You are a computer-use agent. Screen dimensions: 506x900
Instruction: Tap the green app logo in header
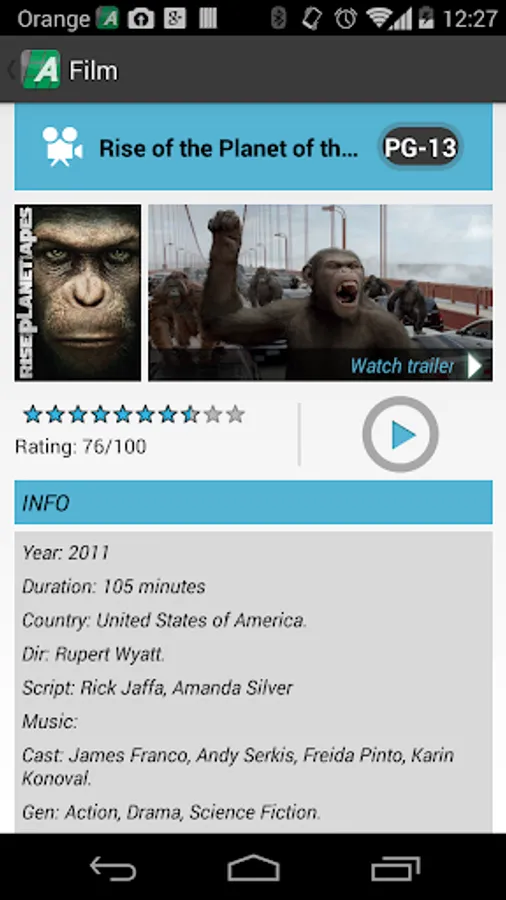click(x=41, y=69)
